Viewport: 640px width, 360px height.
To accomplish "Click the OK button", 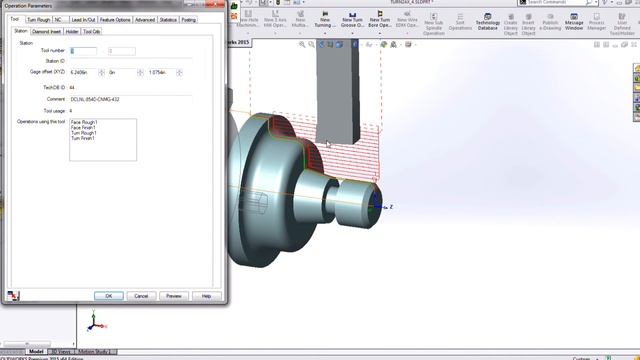I will click(x=109, y=296).
